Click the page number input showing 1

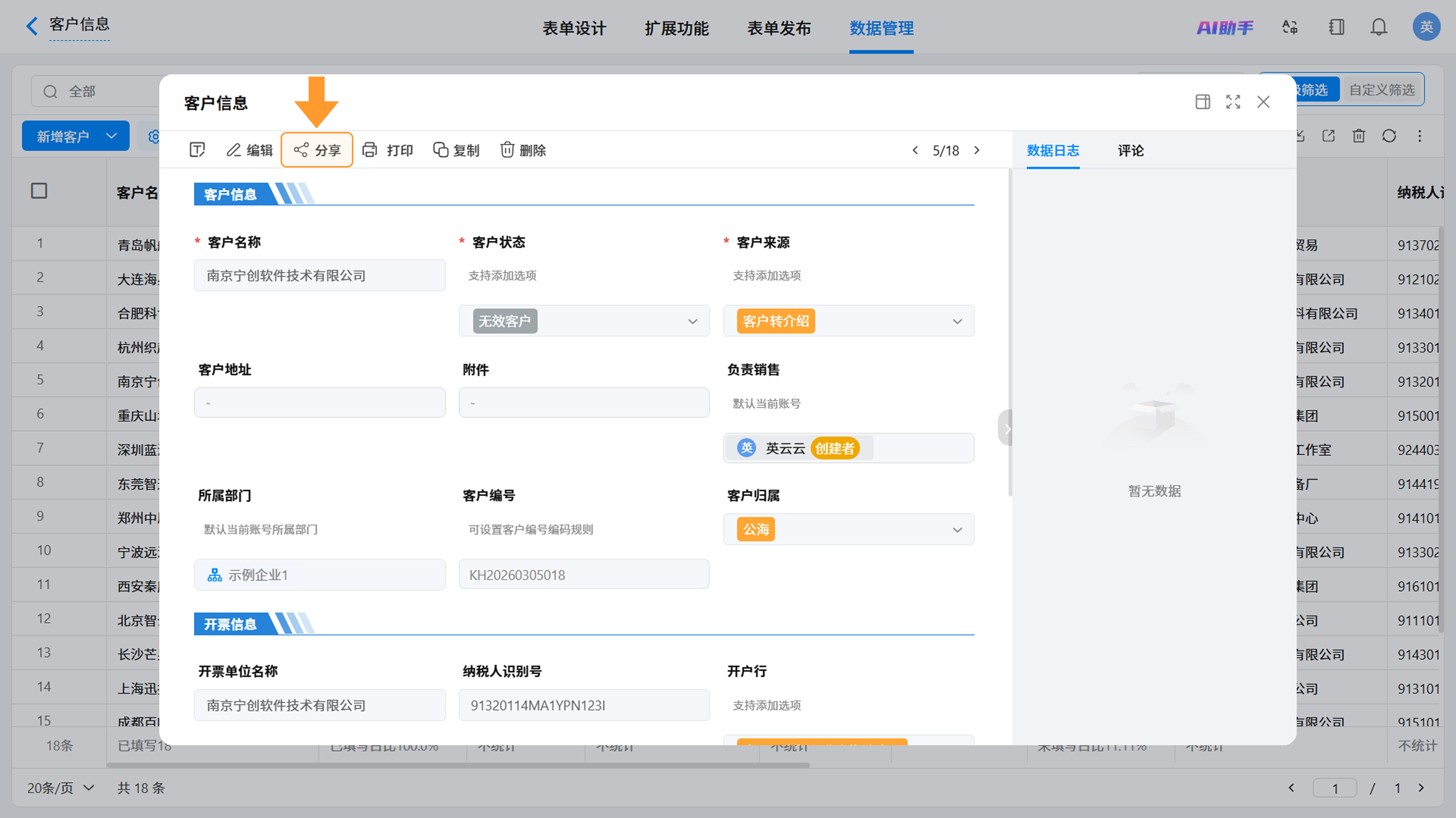(1335, 788)
